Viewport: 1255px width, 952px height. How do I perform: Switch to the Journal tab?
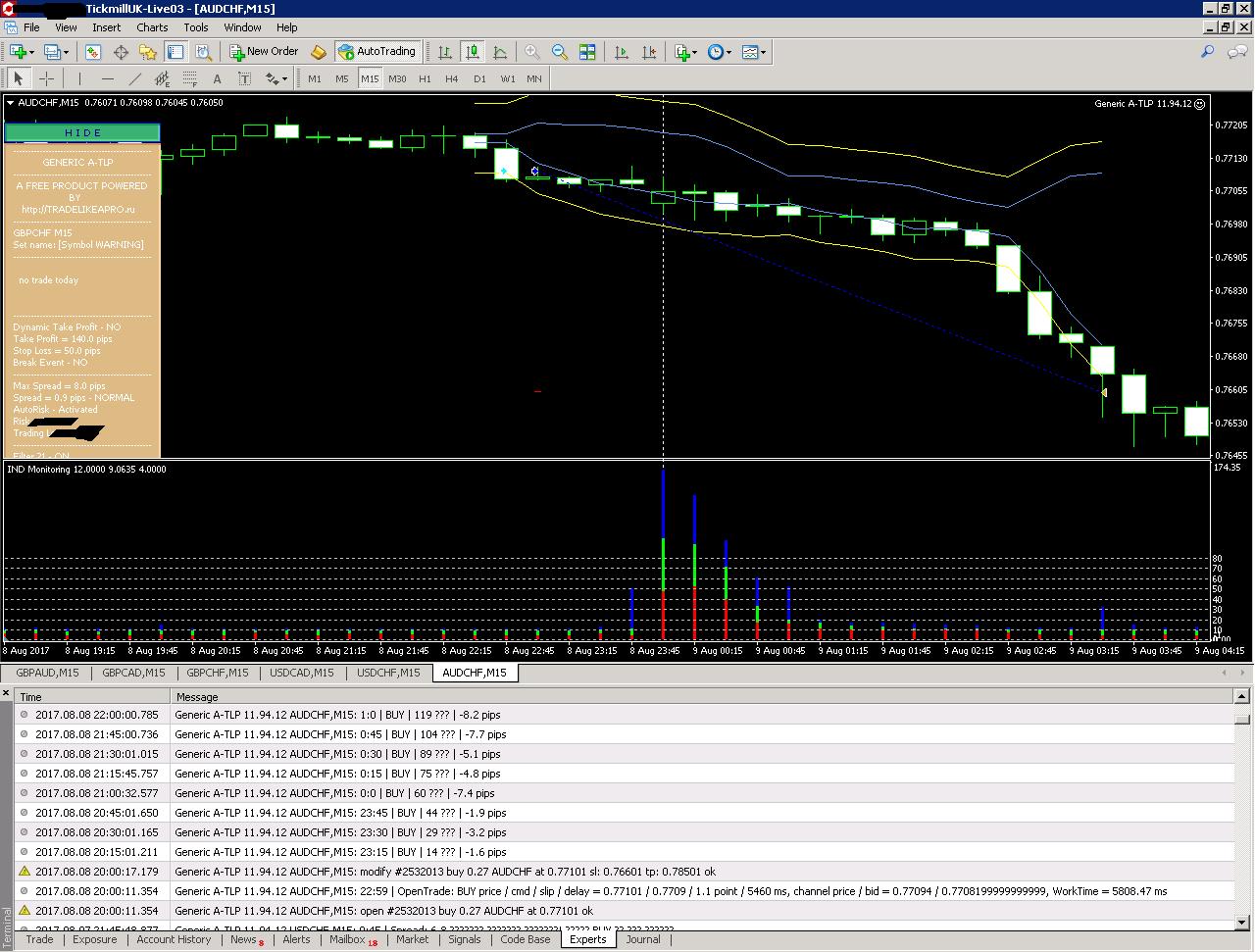tap(643, 939)
